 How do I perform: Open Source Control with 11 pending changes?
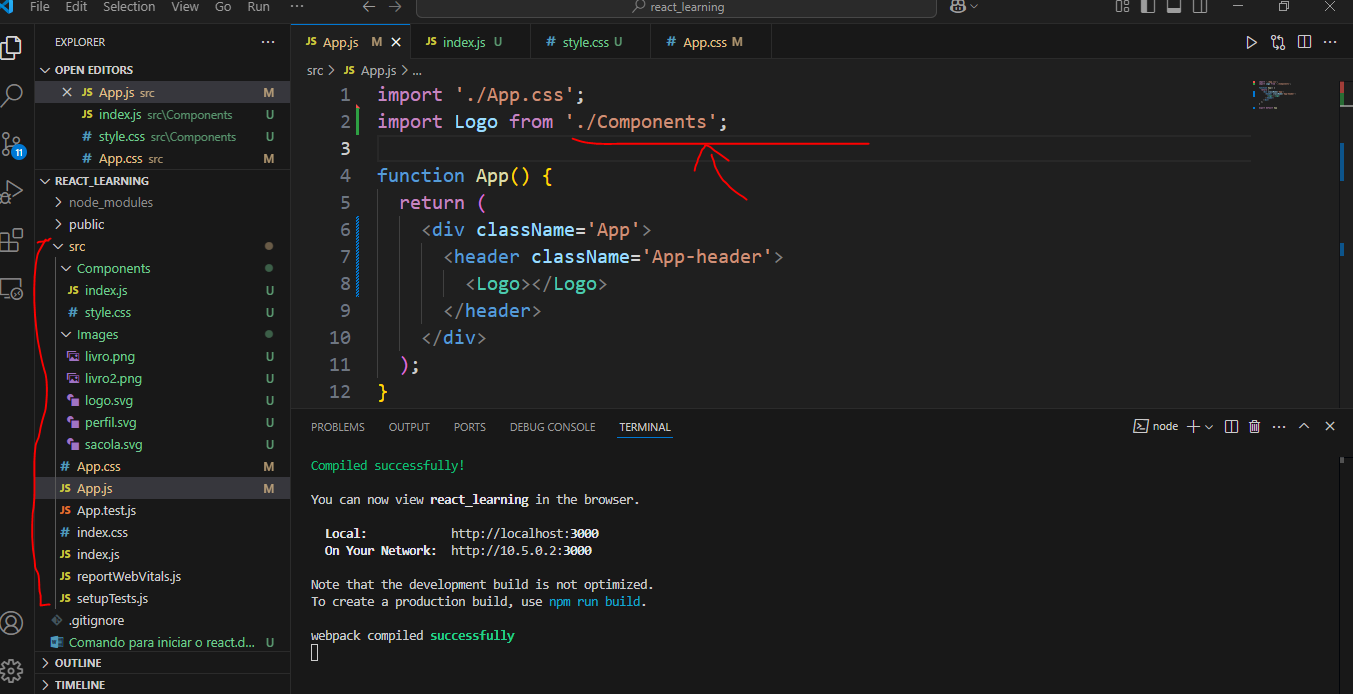coord(12,144)
